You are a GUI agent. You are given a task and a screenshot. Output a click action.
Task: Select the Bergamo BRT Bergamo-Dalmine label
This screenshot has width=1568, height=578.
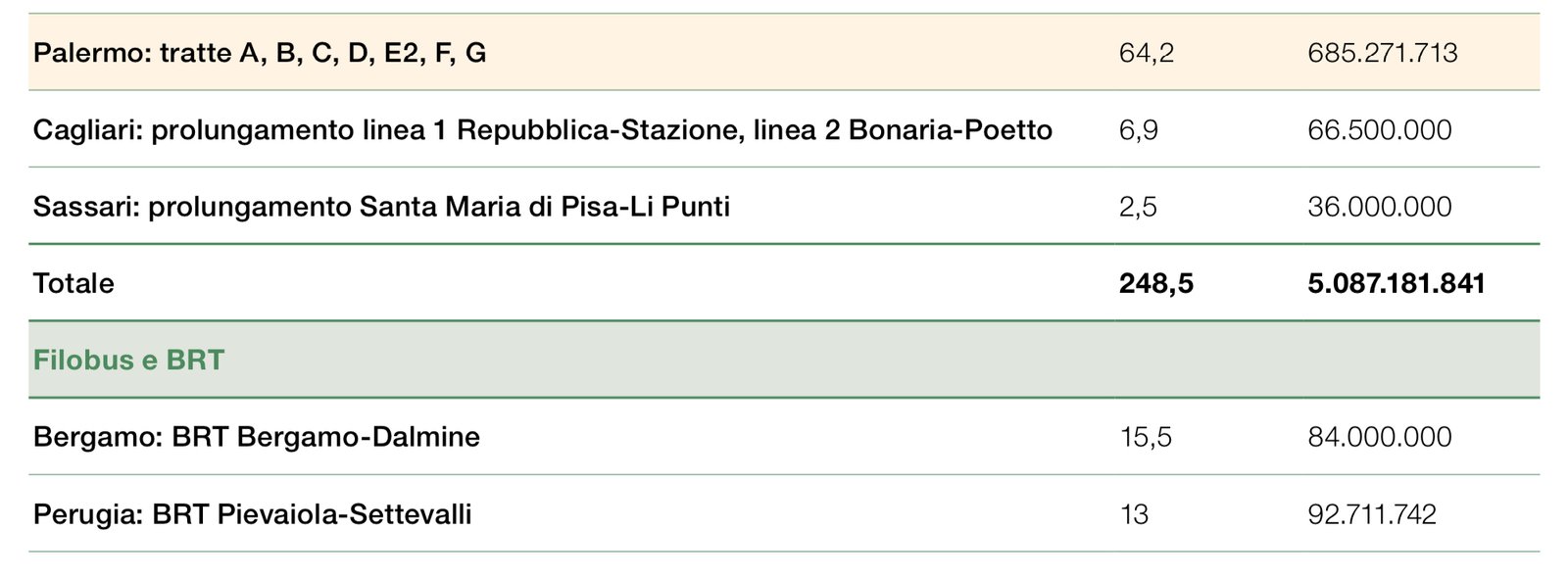[256, 437]
